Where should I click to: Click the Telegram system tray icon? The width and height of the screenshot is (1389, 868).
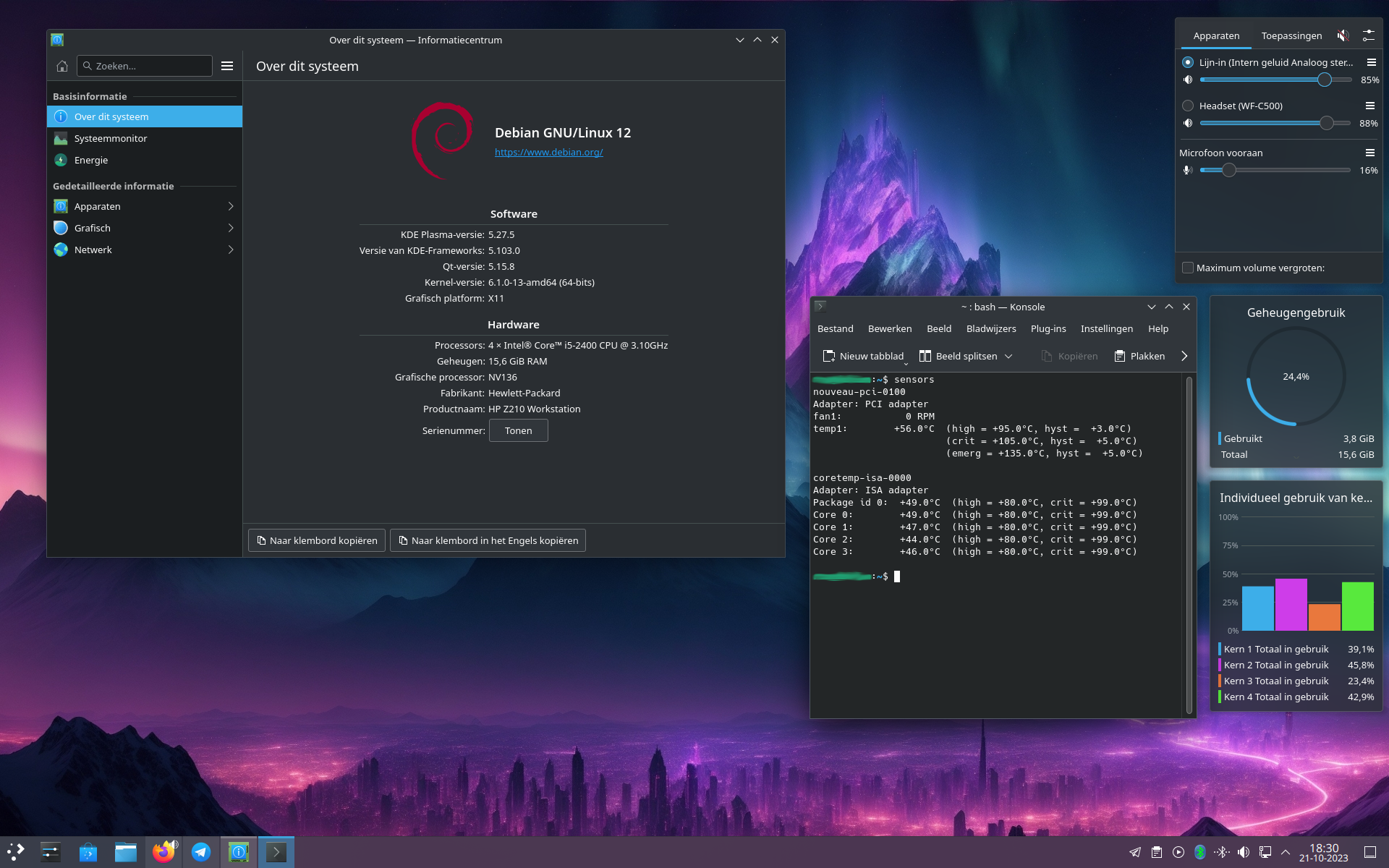tap(1135, 852)
